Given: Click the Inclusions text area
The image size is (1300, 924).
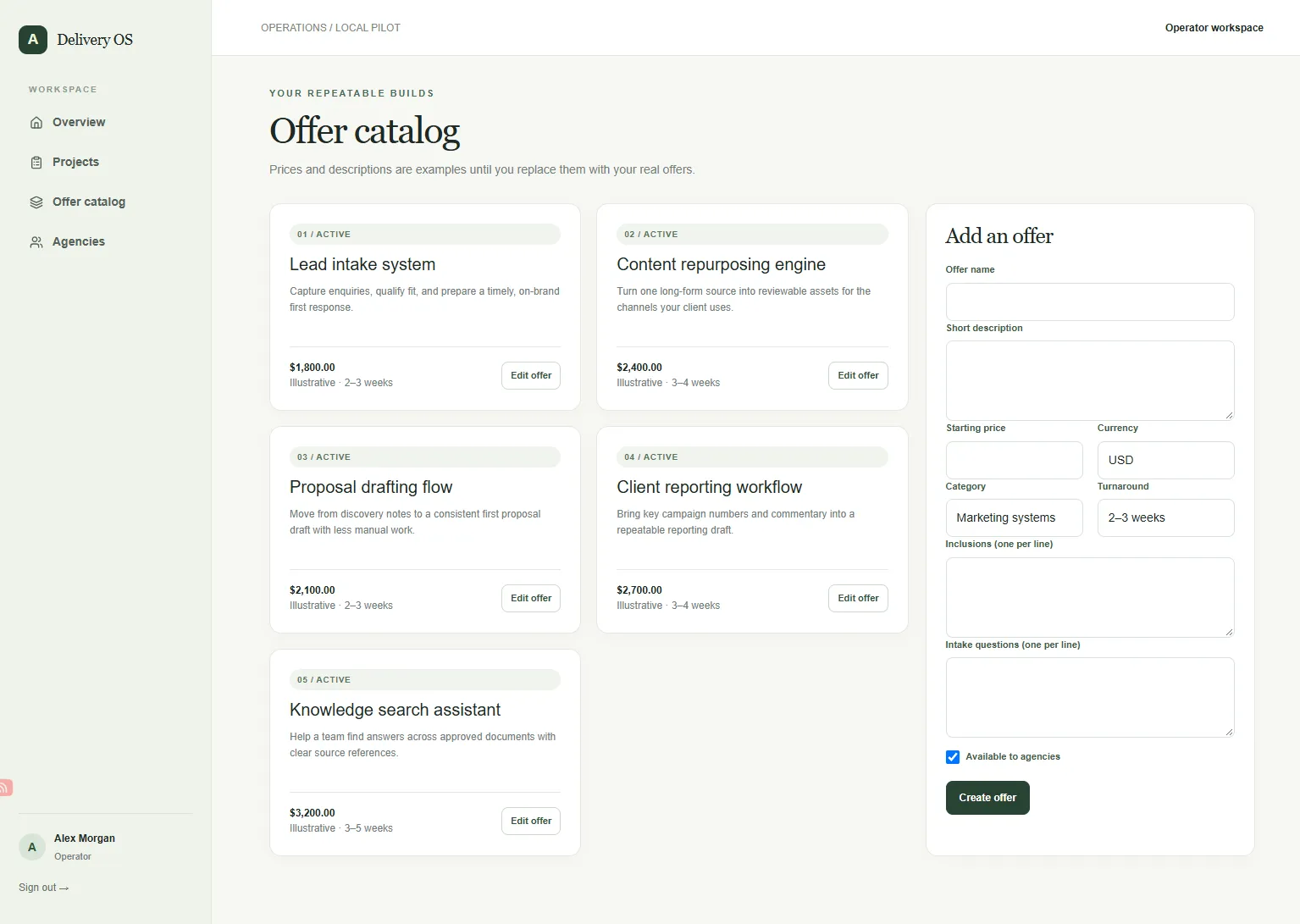Looking at the screenshot, I should tap(1090, 597).
